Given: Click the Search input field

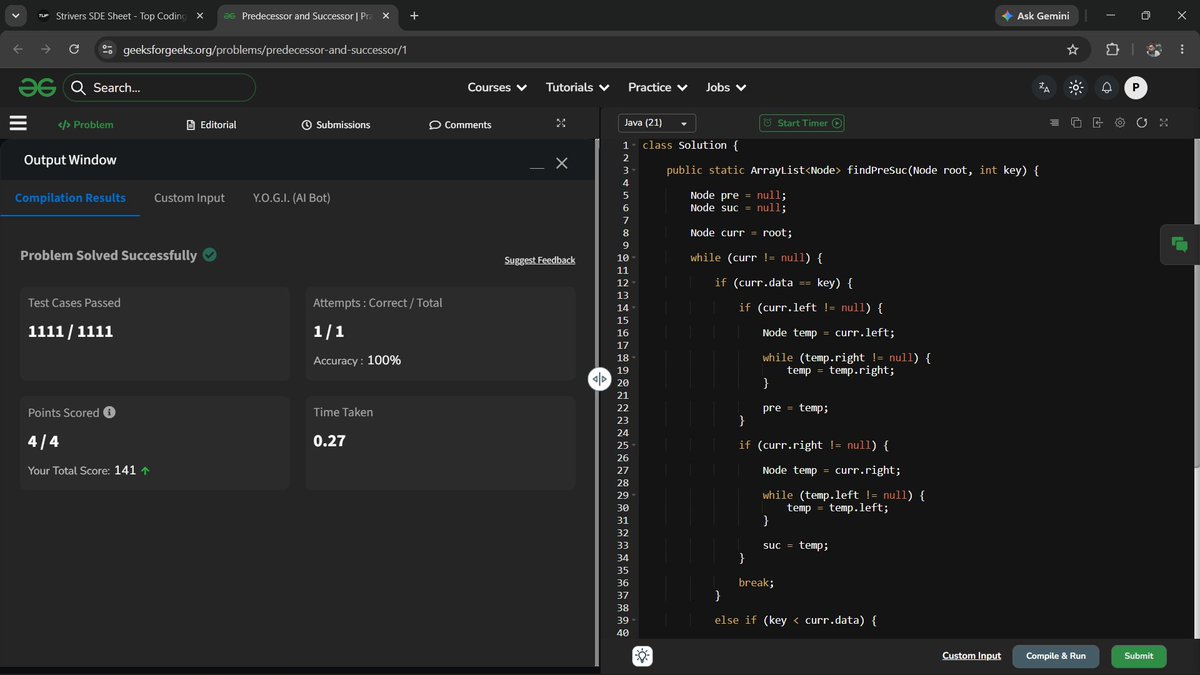Looking at the screenshot, I should tap(160, 88).
